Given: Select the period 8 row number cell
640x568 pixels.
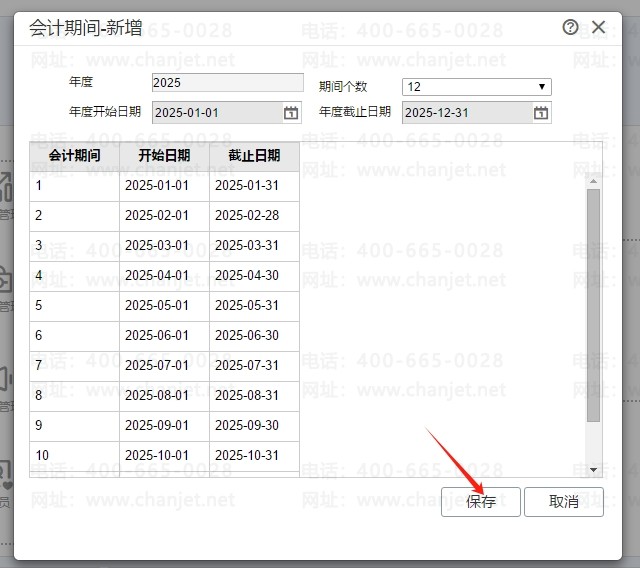Looking at the screenshot, I should [75, 396].
